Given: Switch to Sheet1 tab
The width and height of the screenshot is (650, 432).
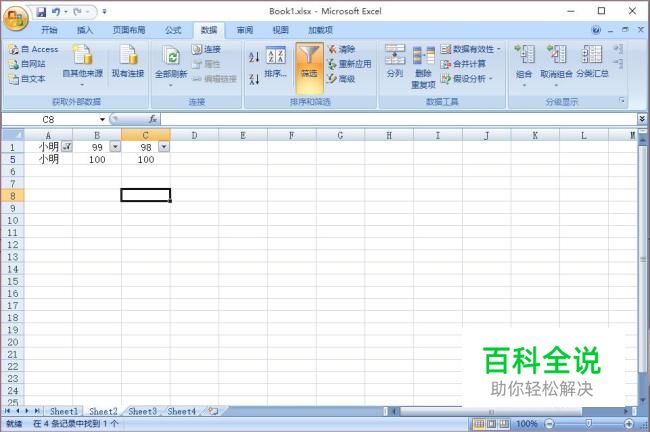Looking at the screenshot, I should (64, 411).
